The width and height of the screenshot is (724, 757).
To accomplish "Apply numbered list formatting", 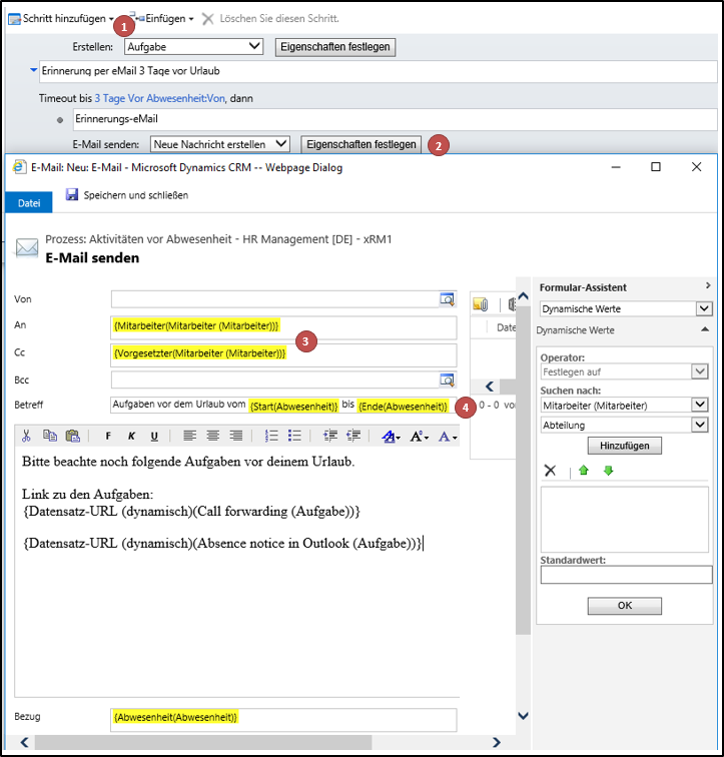I will 271,436.
